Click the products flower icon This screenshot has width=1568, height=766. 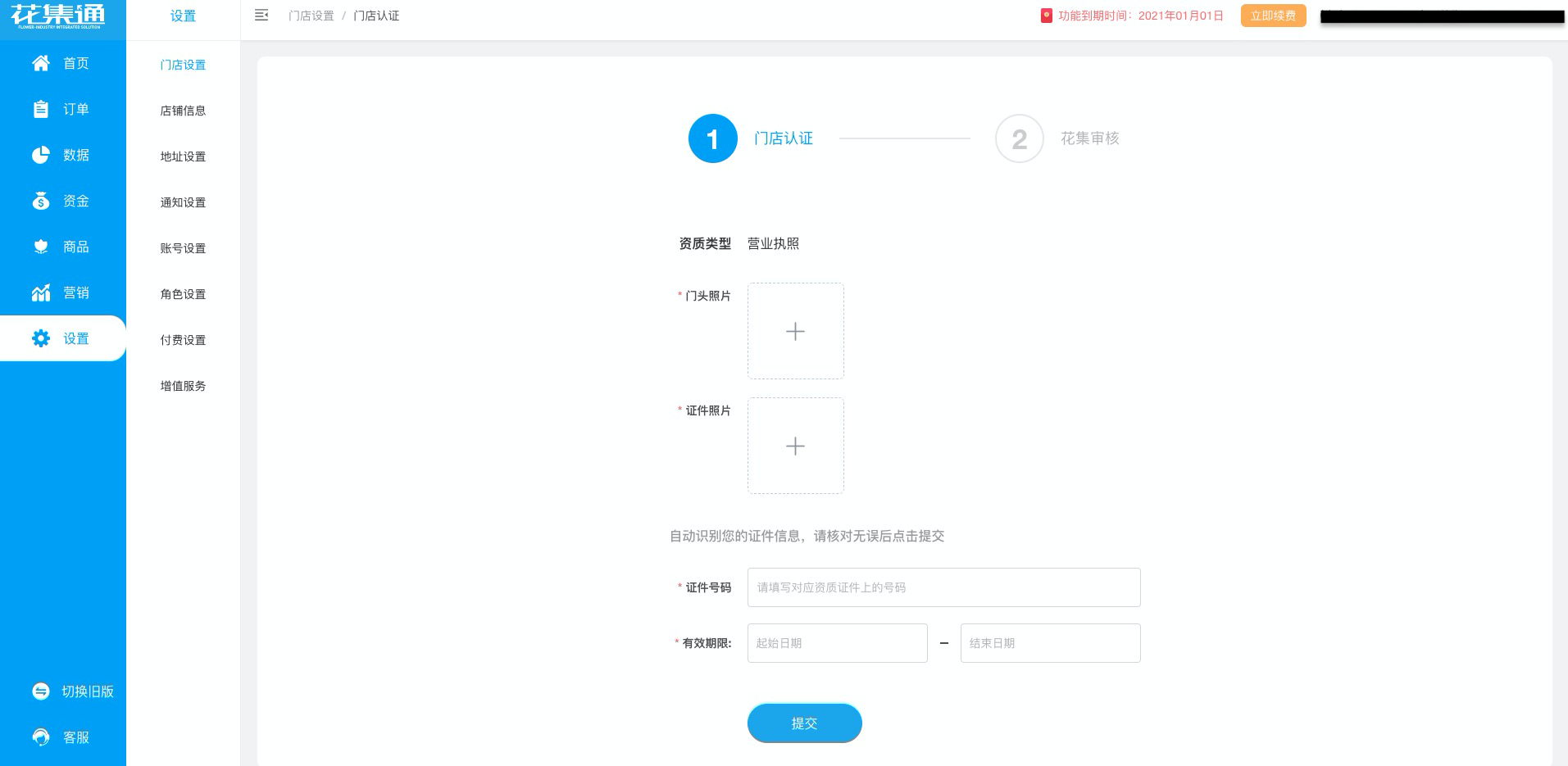(40, 247)
